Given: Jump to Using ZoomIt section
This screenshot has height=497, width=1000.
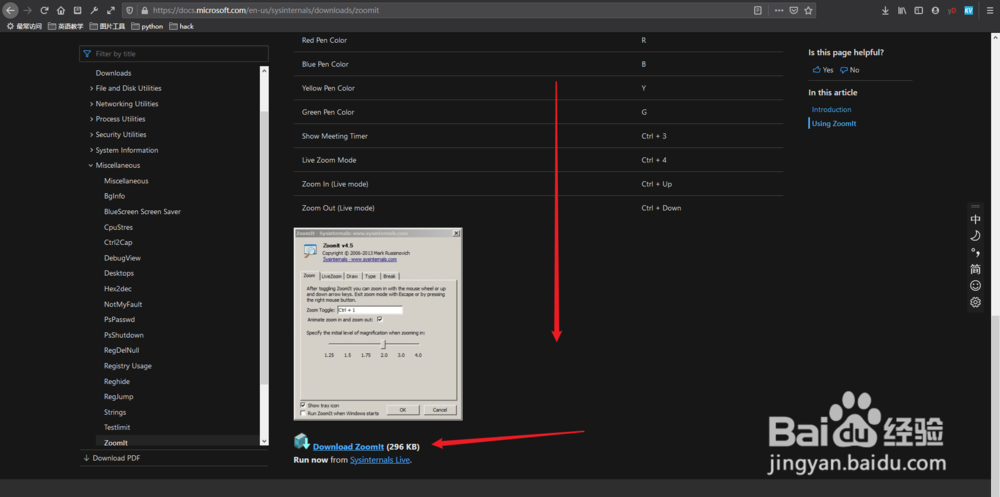Looking at the screenshot, I should pyautogui.click(x=834, y=124).
